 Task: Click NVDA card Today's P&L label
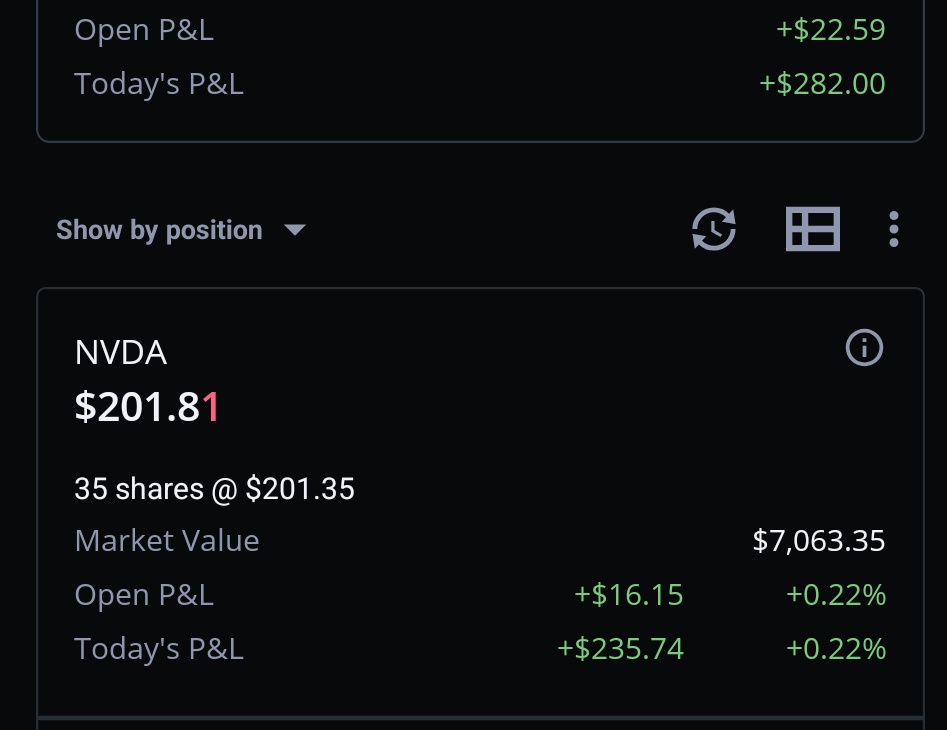coord(159,649)
